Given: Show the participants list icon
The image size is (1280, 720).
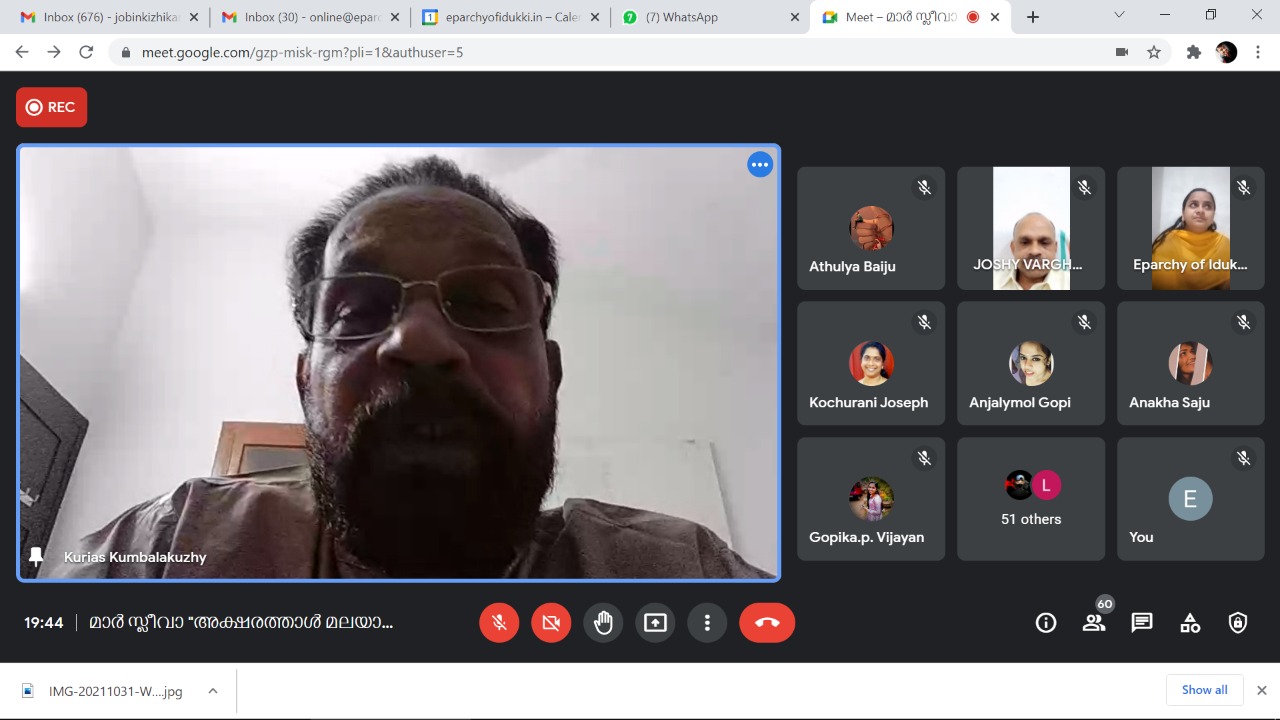Looking at the screenshot, I should coord(1094,623).
